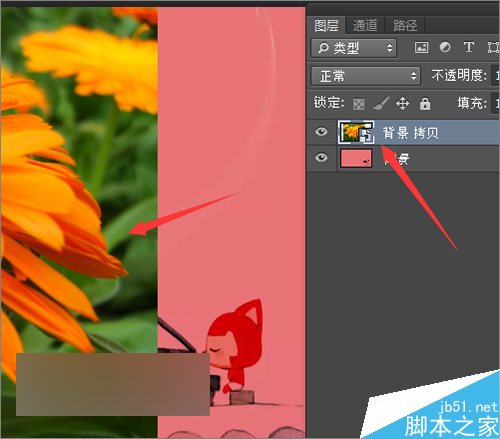Lock position move icon
Viewport: 500px width, 439px height.
[403, 103]
